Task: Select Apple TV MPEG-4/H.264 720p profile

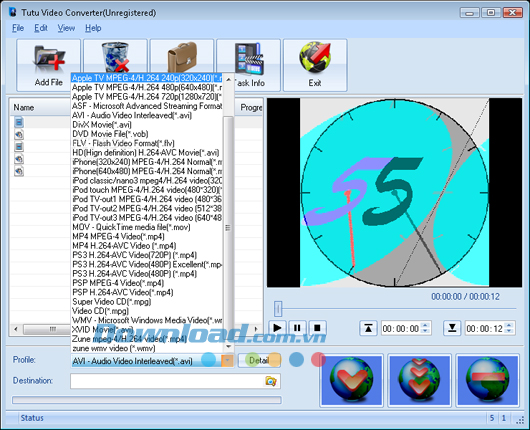Action: 147,97
